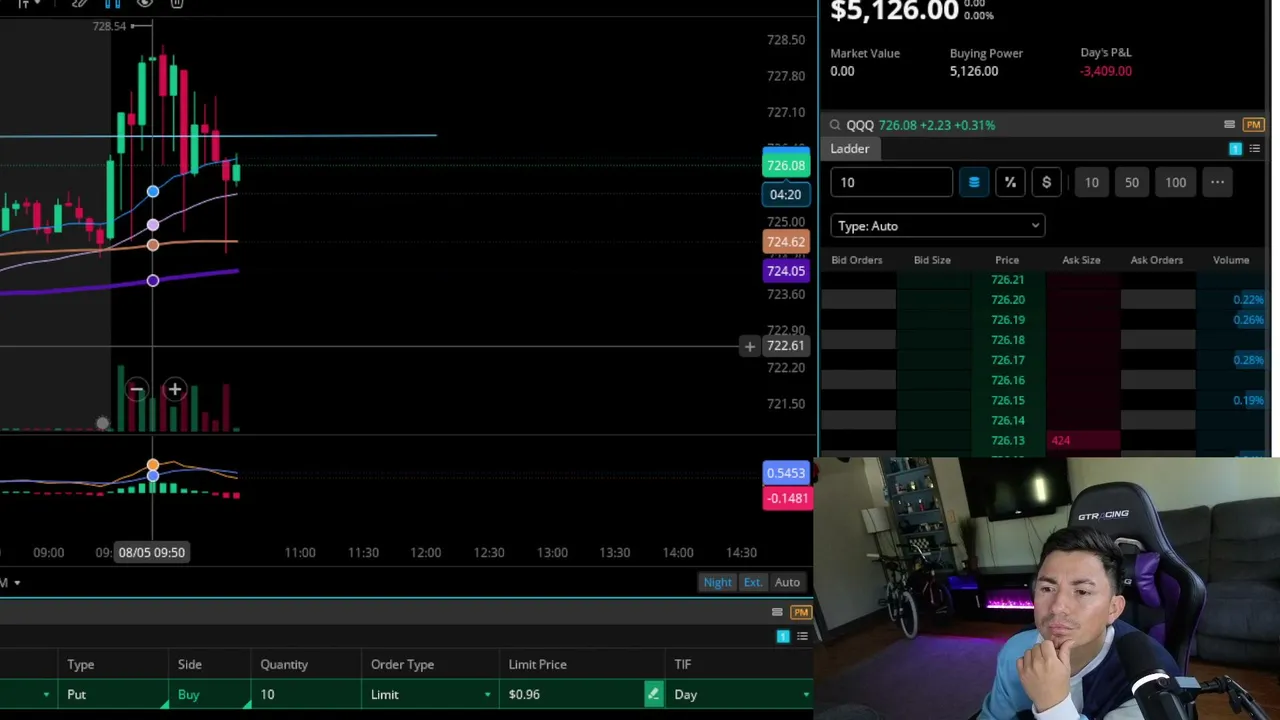1280x720 pixels.
Task: Click the Price column header in ladder
Action: pos(1007,260)
